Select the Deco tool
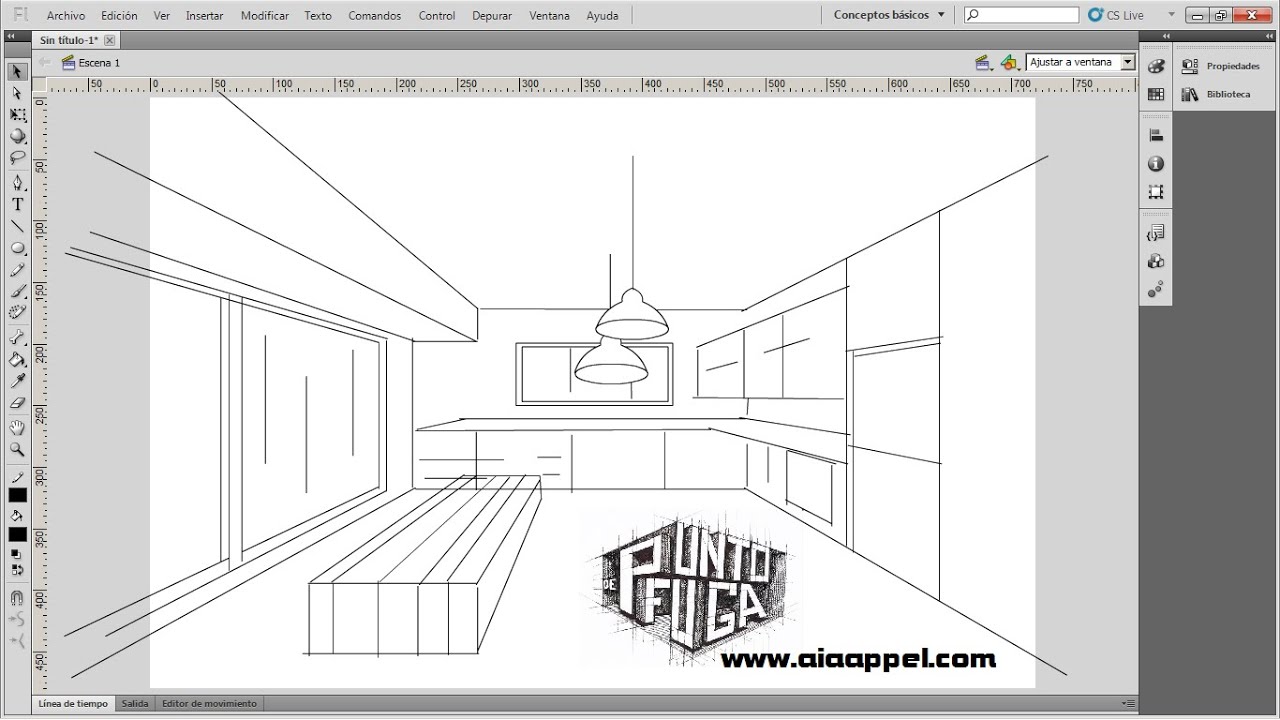The width and height of the screenshot is (1280, 720). pyautogui.click(x=17, y=312)
